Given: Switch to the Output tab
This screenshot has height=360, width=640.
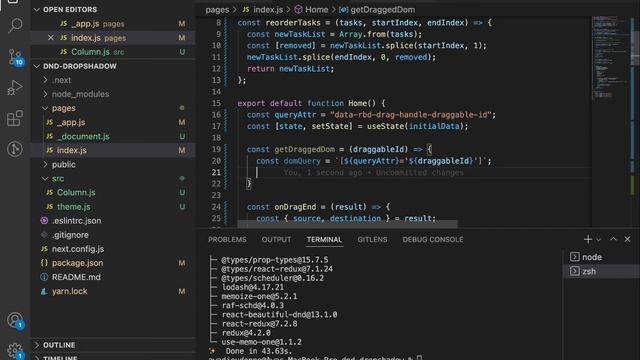Looking at the screenshot, I should pos(276,240).
